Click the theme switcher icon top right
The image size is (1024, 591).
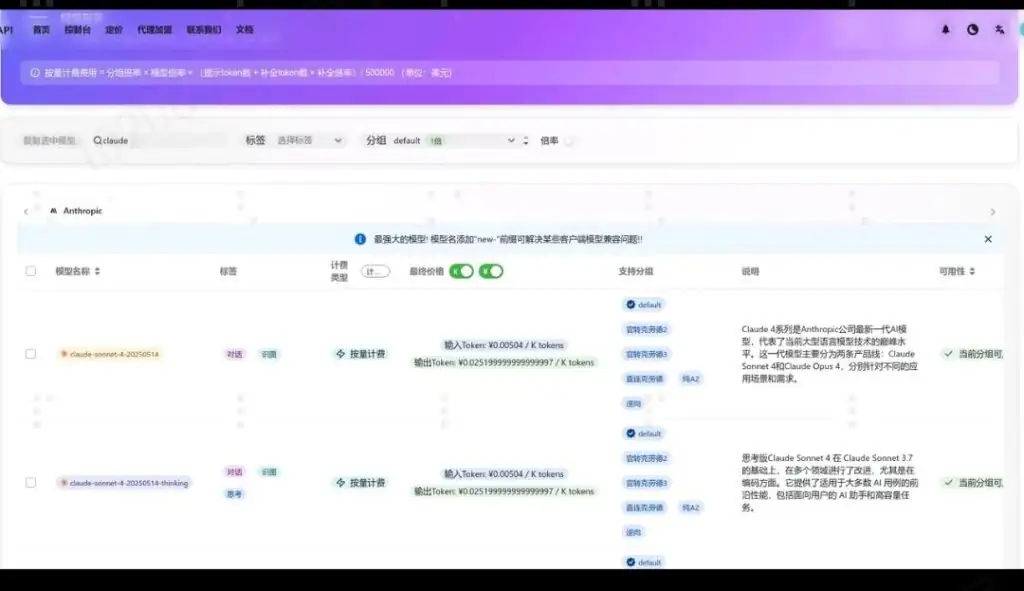[x=971, y=30]
